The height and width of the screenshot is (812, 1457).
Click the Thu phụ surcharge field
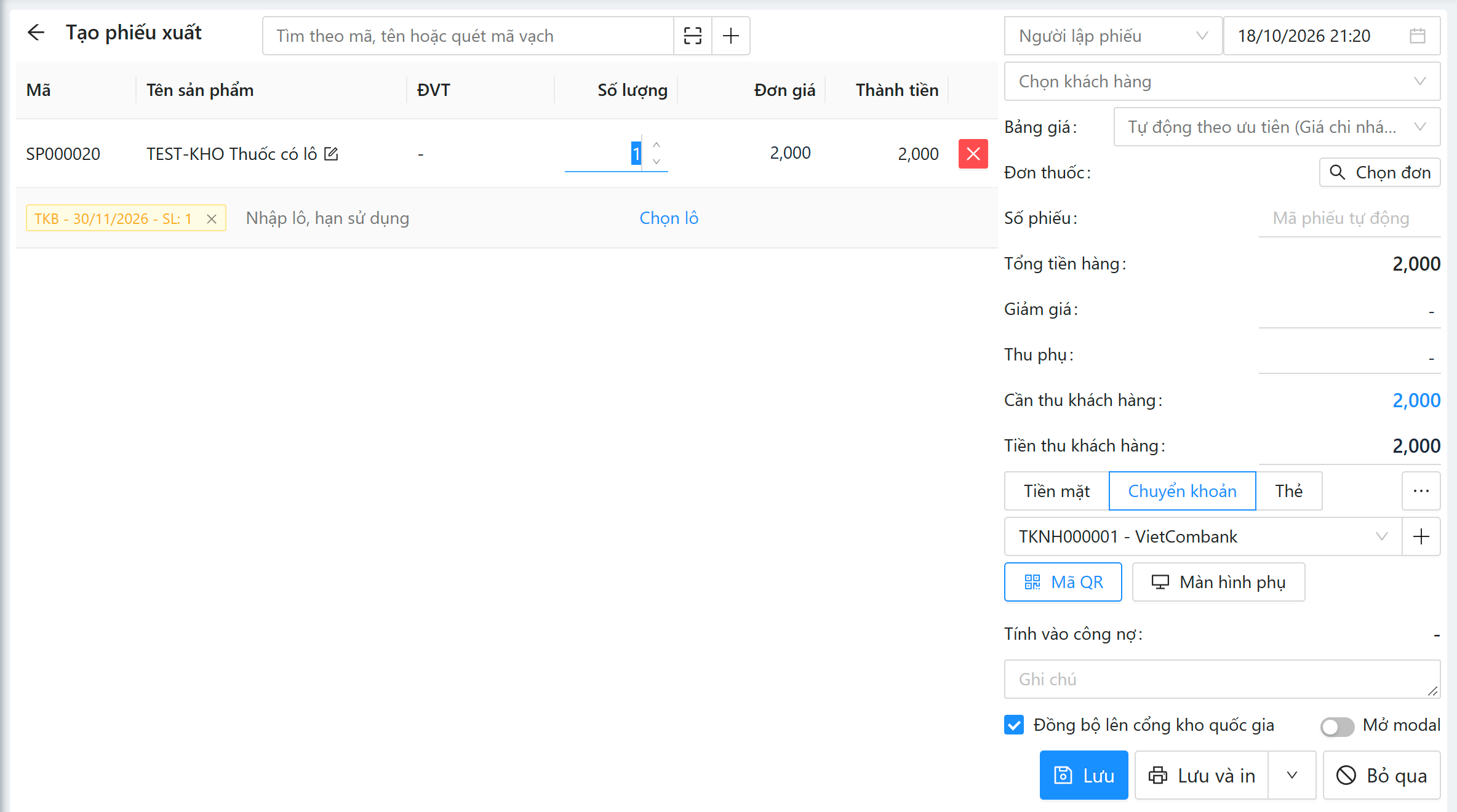point(1349,355)
